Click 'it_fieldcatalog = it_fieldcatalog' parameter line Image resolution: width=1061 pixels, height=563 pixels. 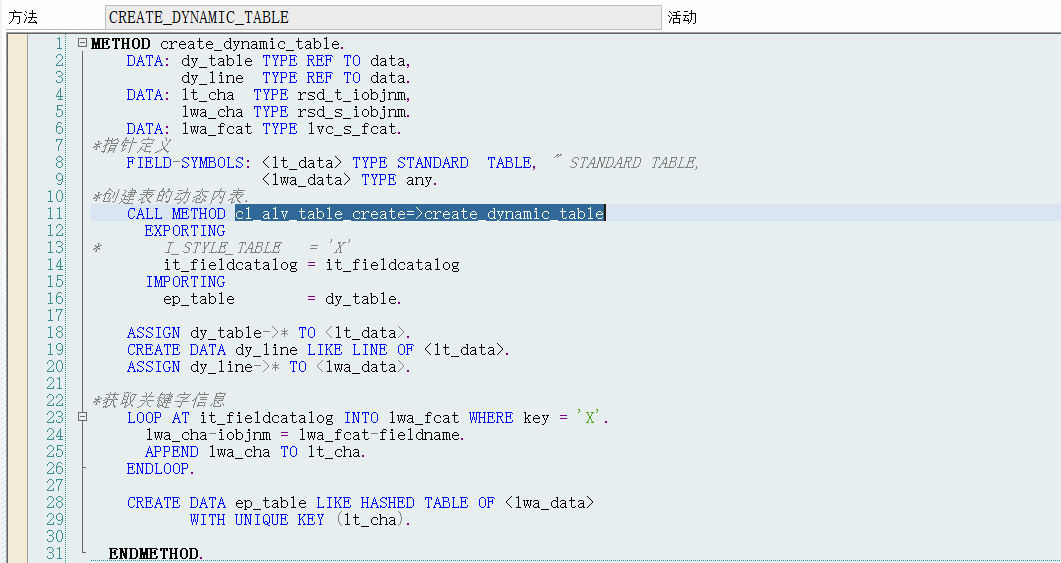coord(311,265)
